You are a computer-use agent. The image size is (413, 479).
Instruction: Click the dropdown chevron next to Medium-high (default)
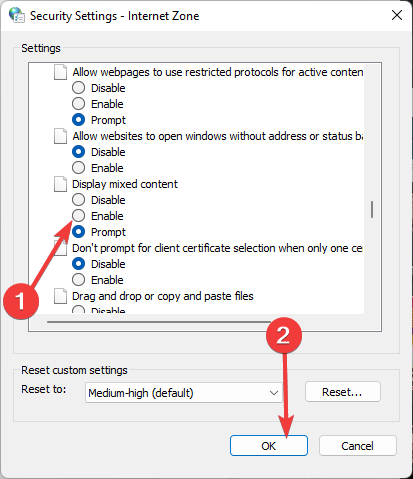[x=274, y=393]
